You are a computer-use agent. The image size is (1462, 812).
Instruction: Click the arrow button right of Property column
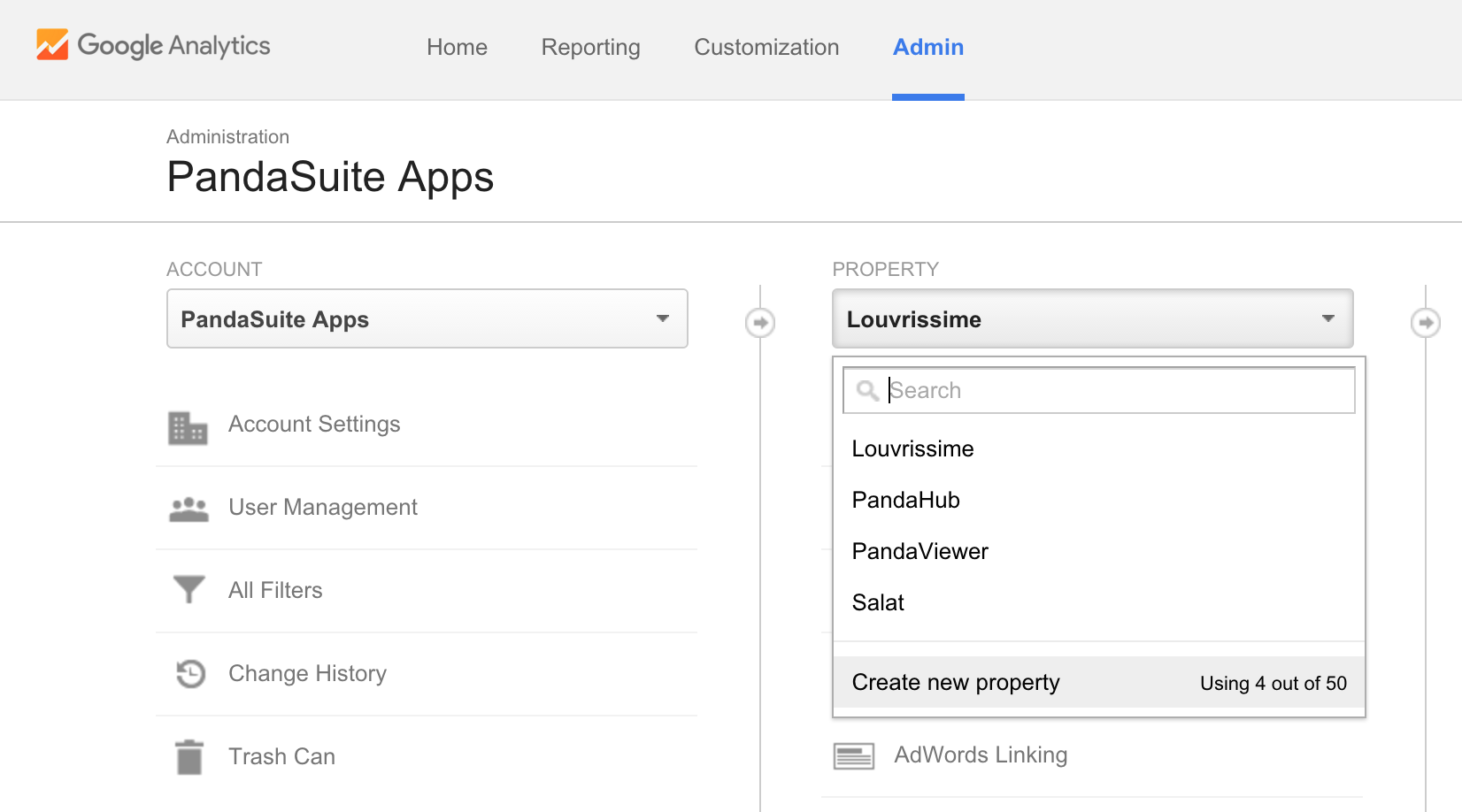point(1425,322)
